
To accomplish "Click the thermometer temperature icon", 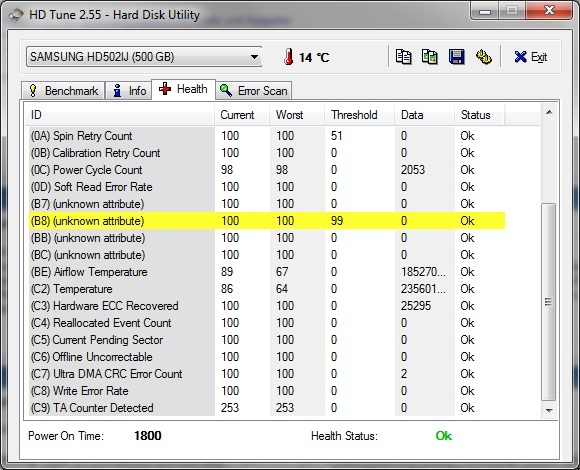I will (289, 57).
